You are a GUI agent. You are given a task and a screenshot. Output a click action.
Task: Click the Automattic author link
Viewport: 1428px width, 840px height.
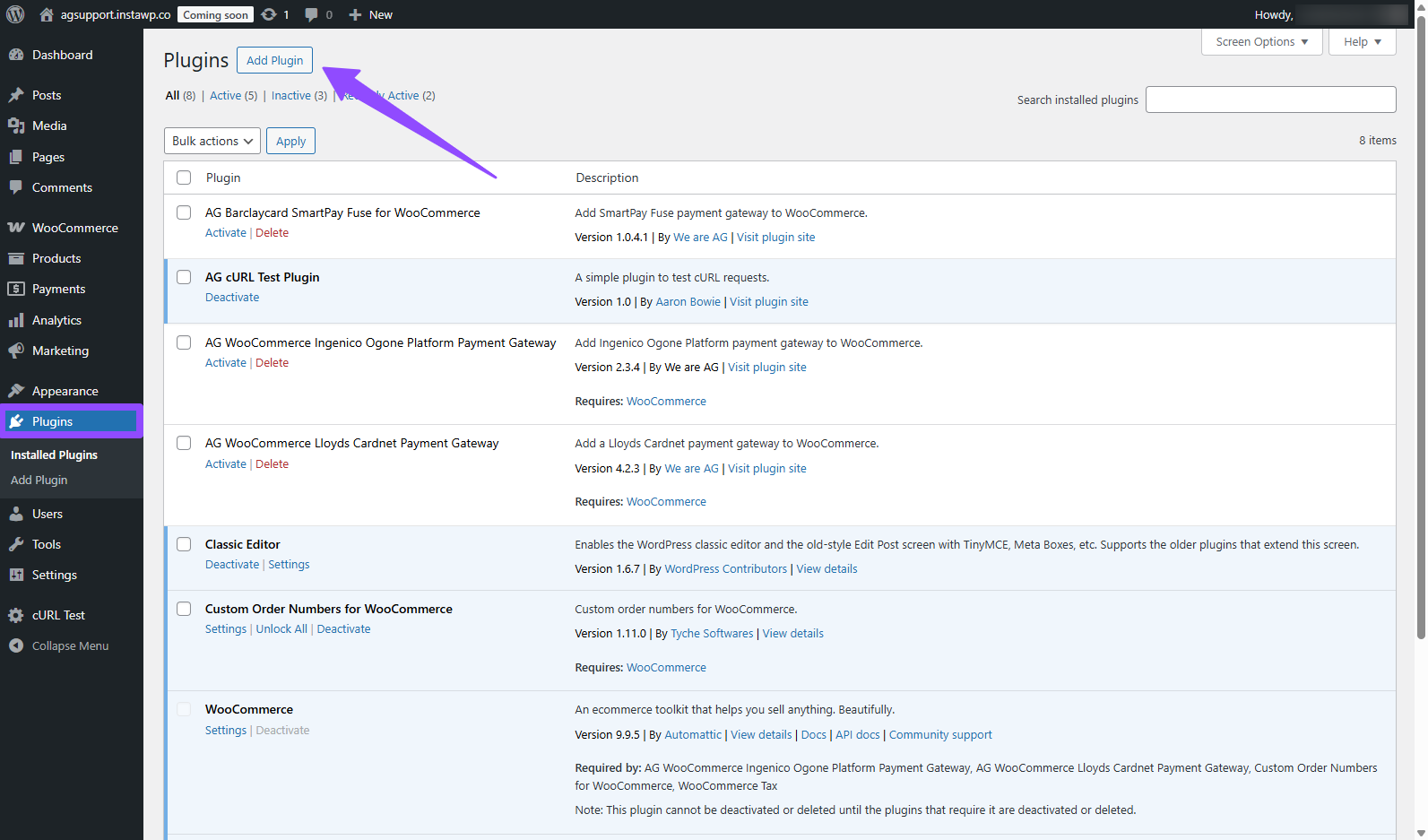[x=693, y=735]
